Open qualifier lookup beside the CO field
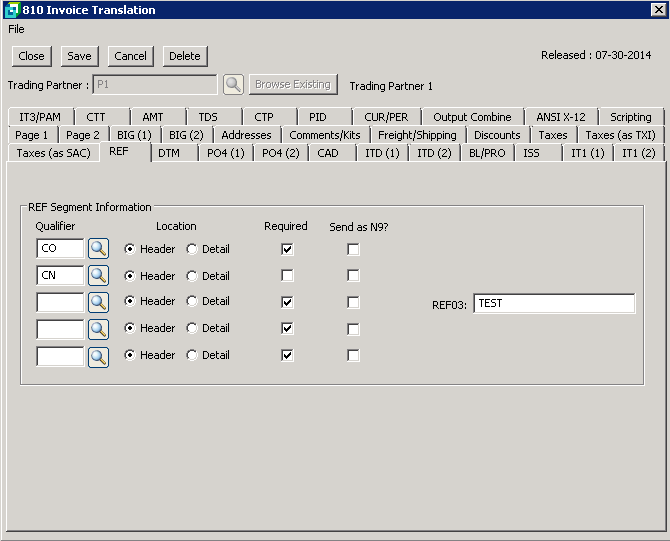Screen dimensions: 670x541 point(98,249)
